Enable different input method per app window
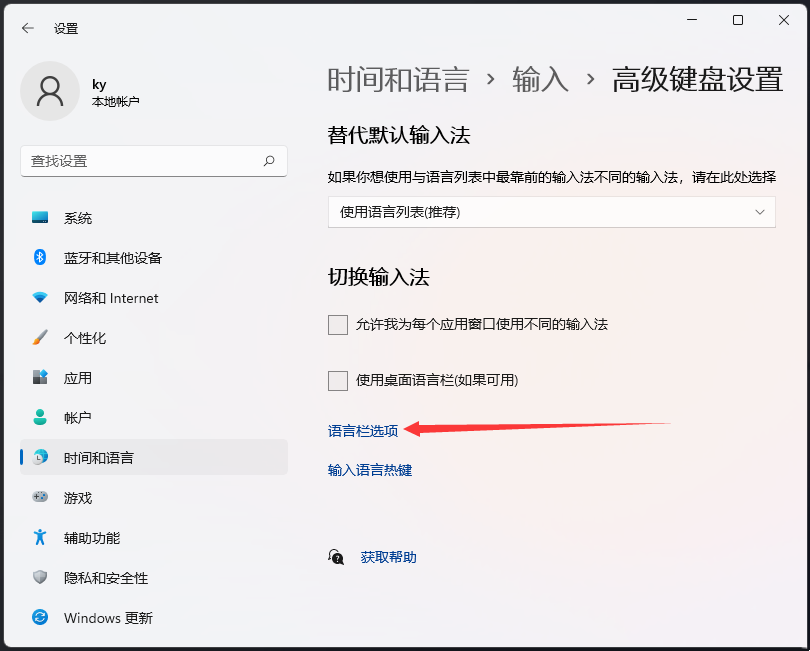The height and width of the screenshot is (651, 810). [x=338, y=325]
